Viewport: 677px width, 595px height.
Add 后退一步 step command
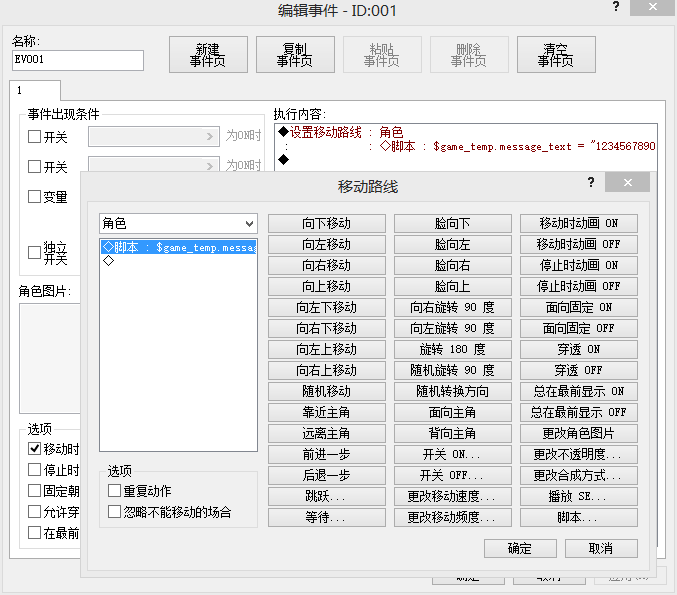[x=326, y=475]
